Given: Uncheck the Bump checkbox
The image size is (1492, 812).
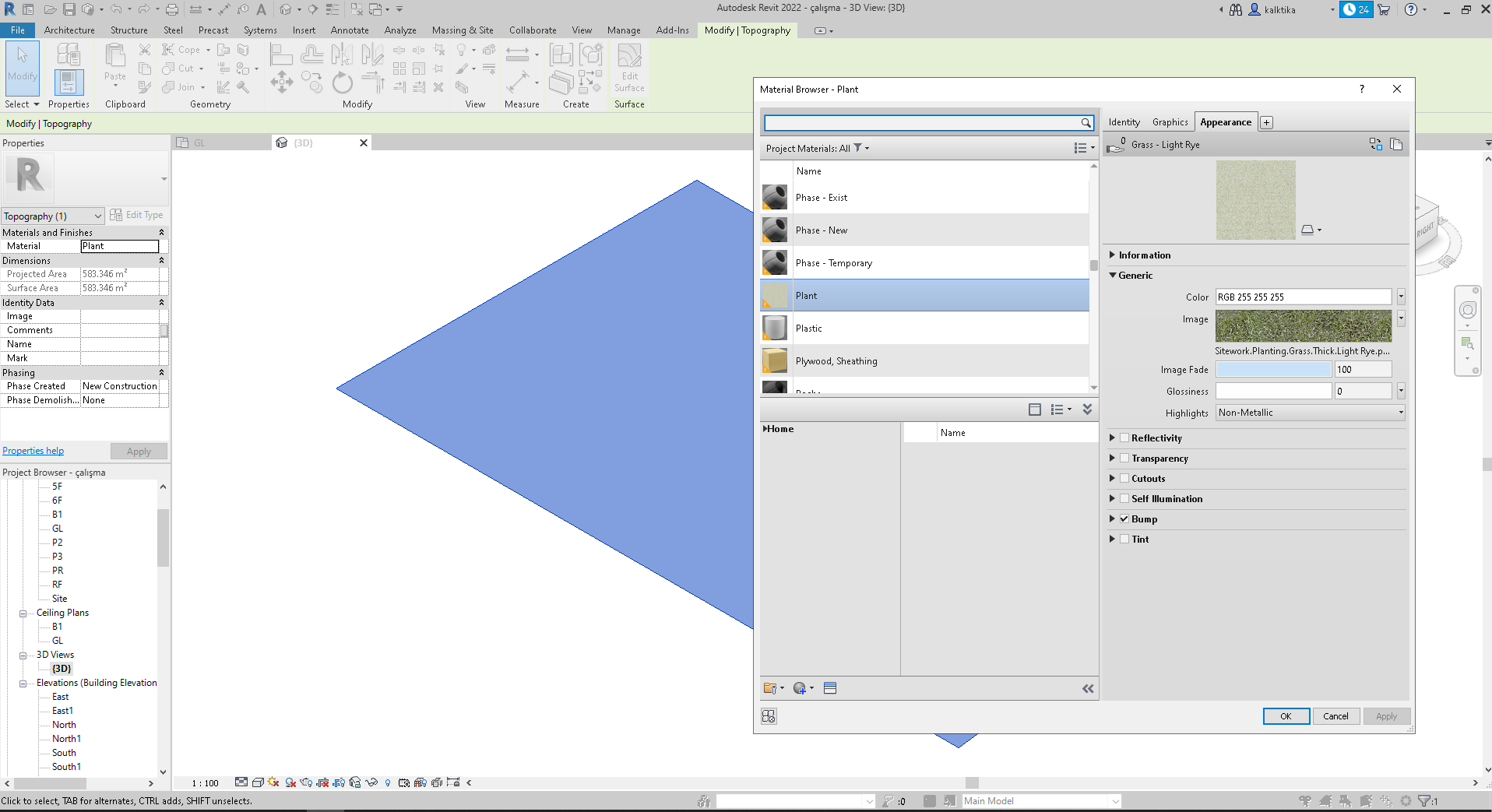Looking at the screenshot, I should point(1124,519).
